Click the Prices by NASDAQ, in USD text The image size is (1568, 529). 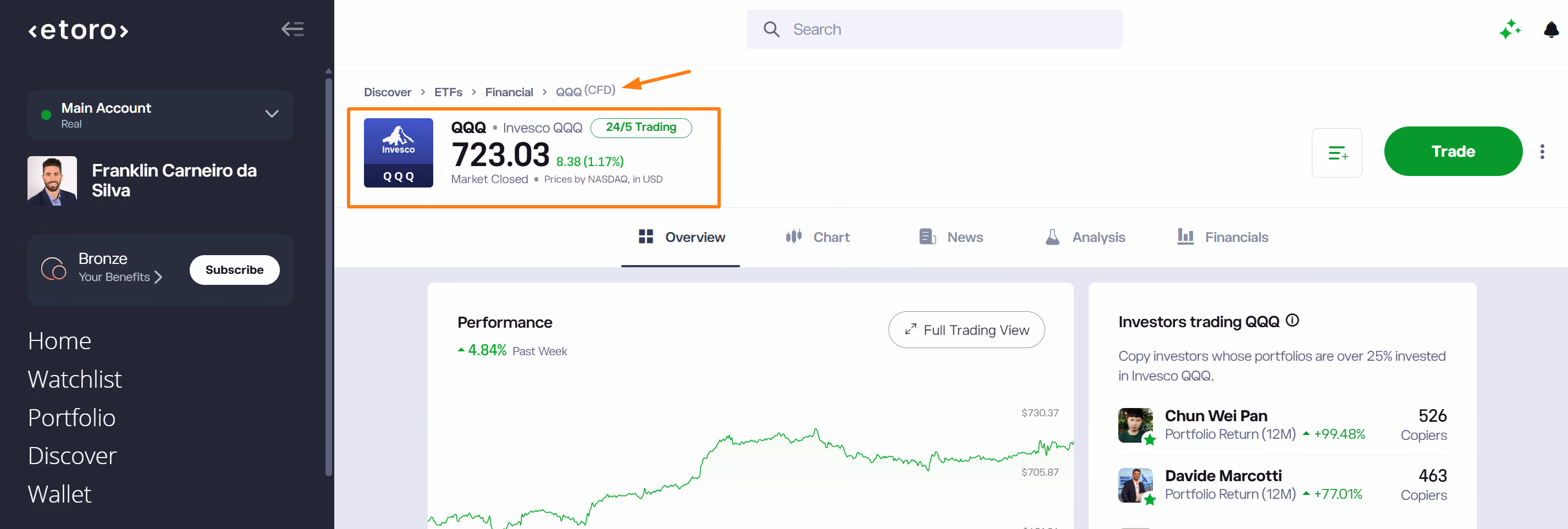click(603, 179)
